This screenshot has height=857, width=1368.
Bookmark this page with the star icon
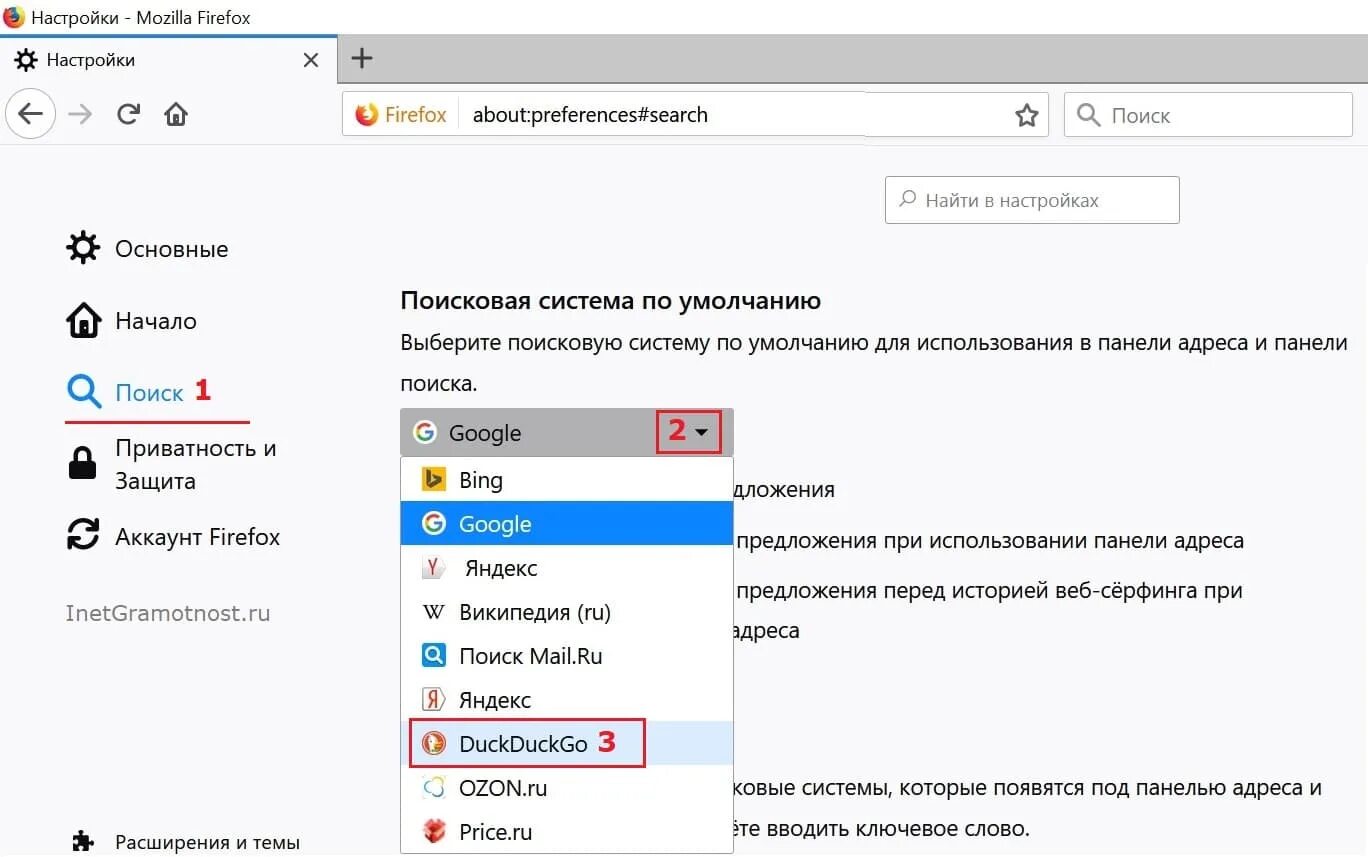[1026, 115]
